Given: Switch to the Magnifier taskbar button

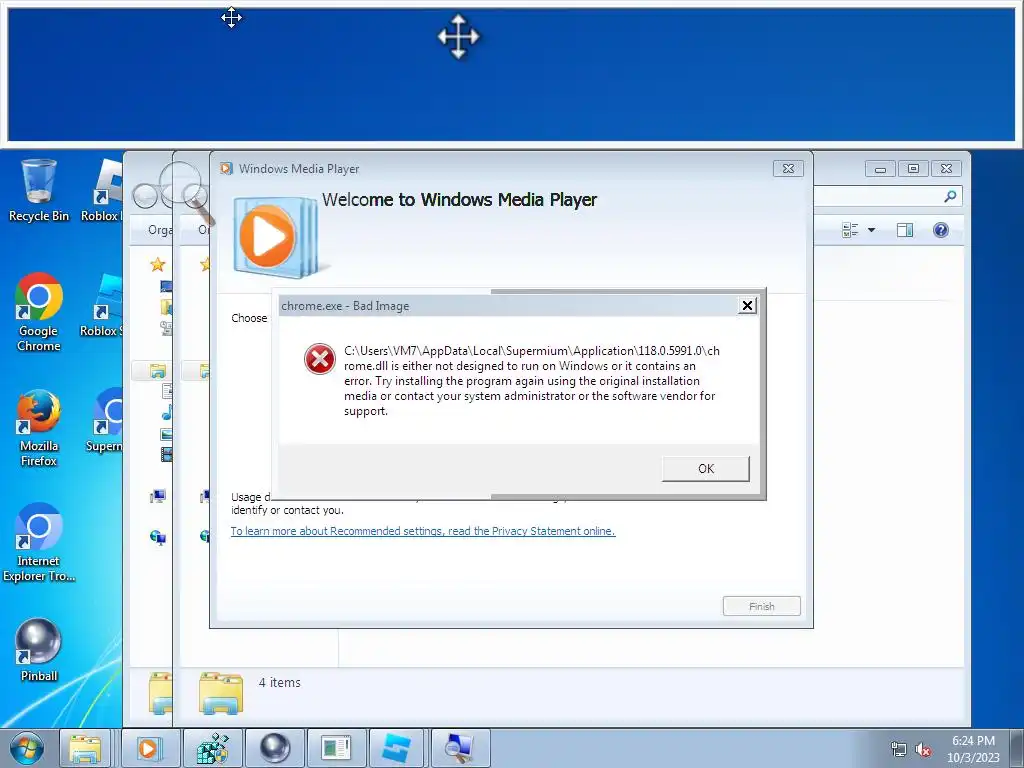Looking at the screenshot, I should 460,748.
